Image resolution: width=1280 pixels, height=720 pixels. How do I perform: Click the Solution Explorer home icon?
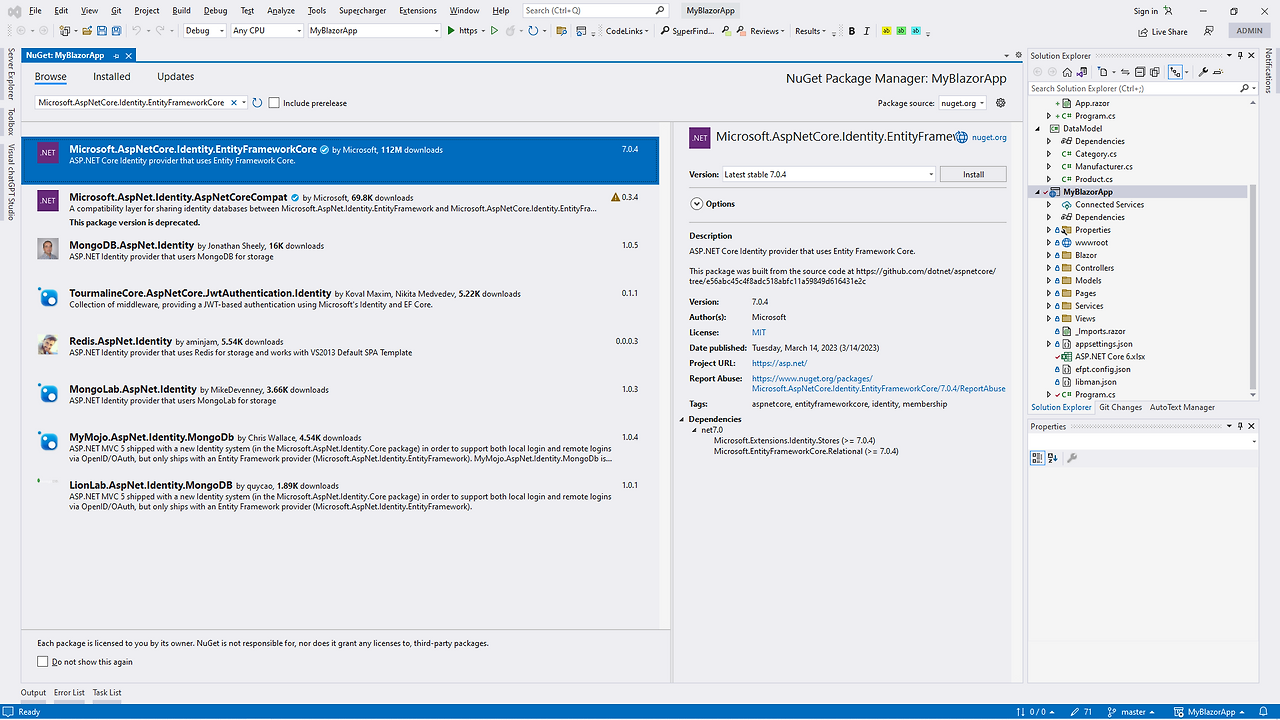tap(1067, 72)
